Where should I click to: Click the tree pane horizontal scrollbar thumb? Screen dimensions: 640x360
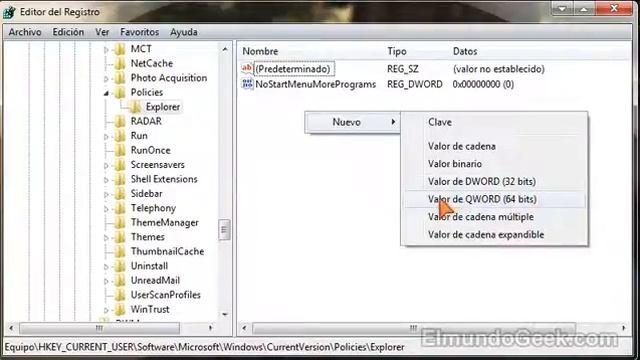point(99,328)
